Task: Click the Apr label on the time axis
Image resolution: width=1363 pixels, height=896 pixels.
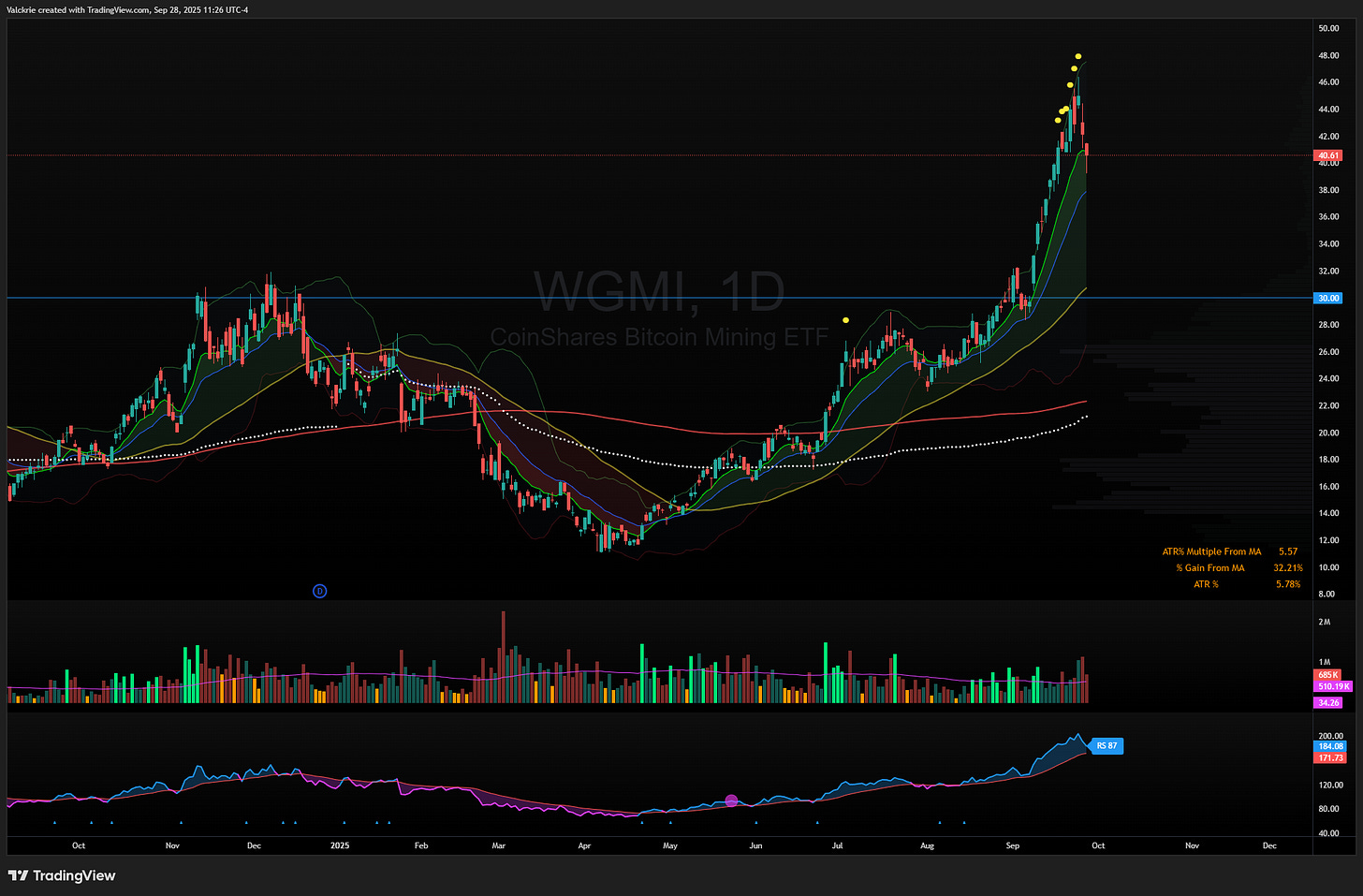Action: tap(584, 845)
